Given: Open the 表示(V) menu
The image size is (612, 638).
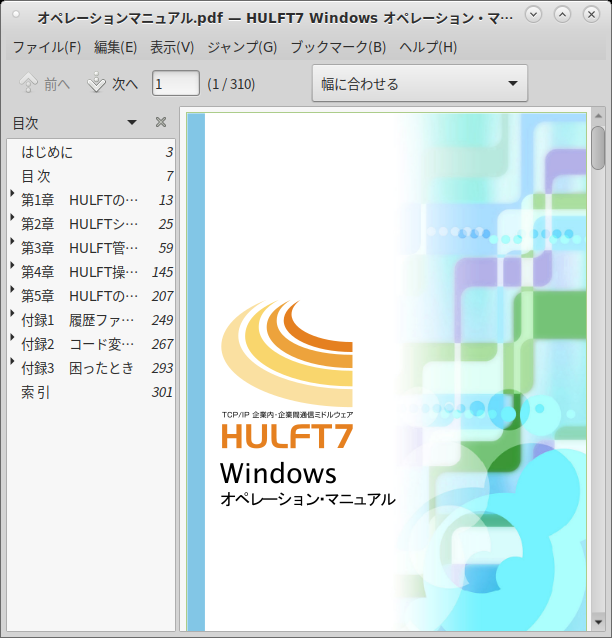Looking at the screenshot, I should click(172, 47).
